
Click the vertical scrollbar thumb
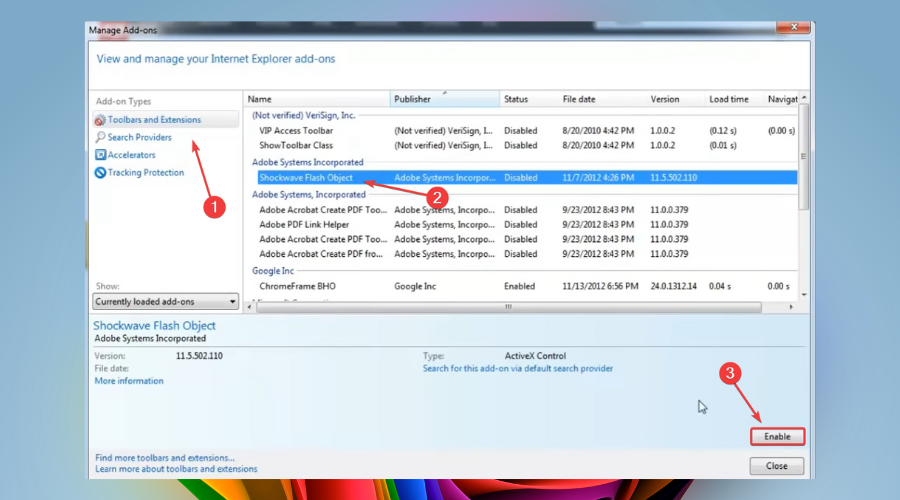point(804,156)
